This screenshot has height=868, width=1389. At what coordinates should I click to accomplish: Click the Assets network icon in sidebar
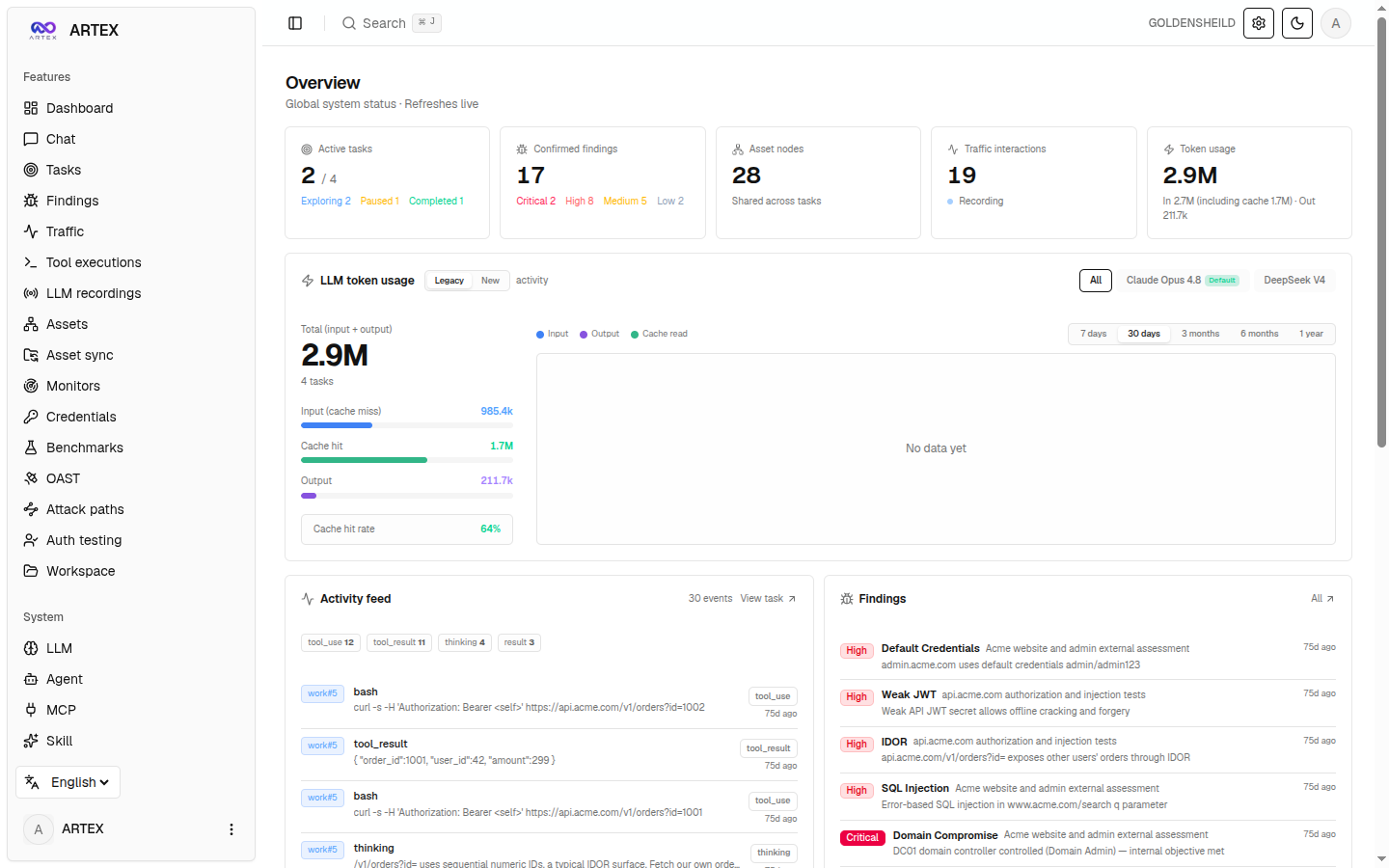[x=31, y=324]
